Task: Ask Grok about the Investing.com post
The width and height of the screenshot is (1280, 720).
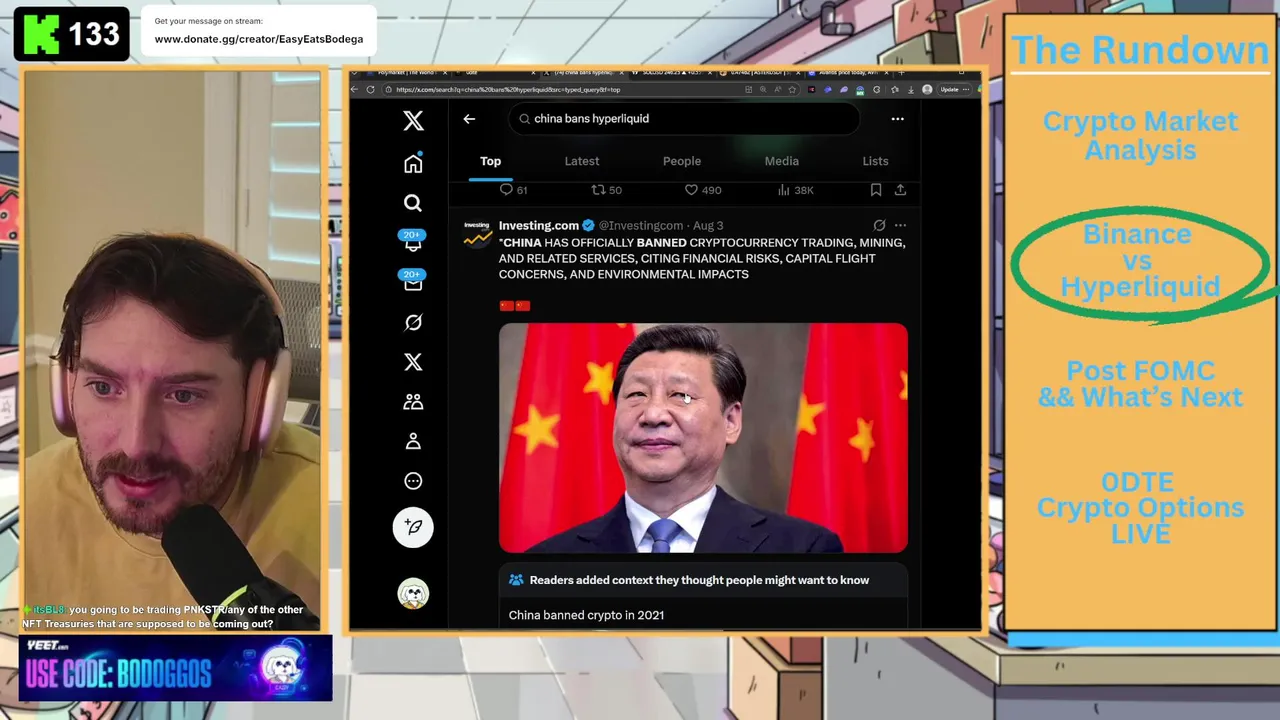Action: point(879,226)
